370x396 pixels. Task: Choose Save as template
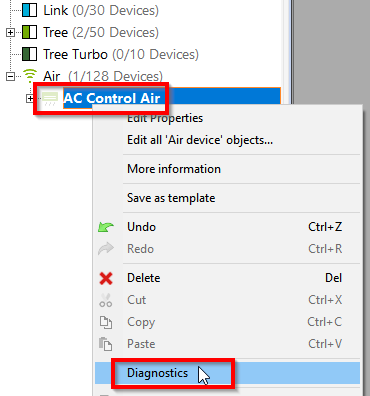[x=171, y=198]
